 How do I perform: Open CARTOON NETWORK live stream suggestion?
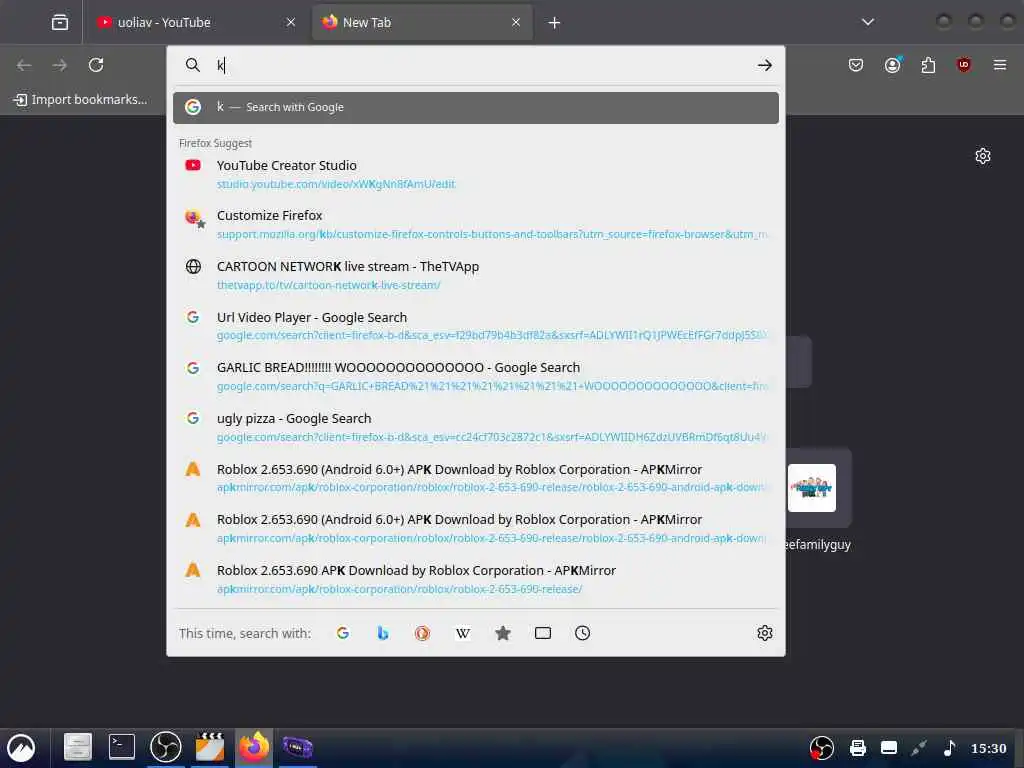tap(475, 276)
